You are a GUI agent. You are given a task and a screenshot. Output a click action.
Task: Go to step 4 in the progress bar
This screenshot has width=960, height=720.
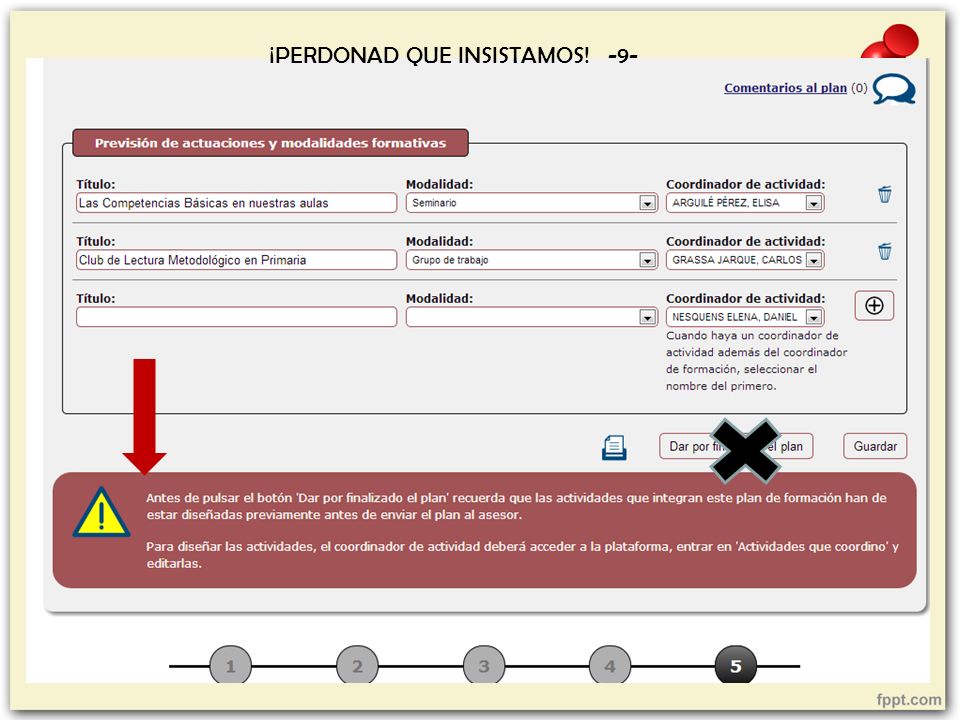[x=610, y=666]
